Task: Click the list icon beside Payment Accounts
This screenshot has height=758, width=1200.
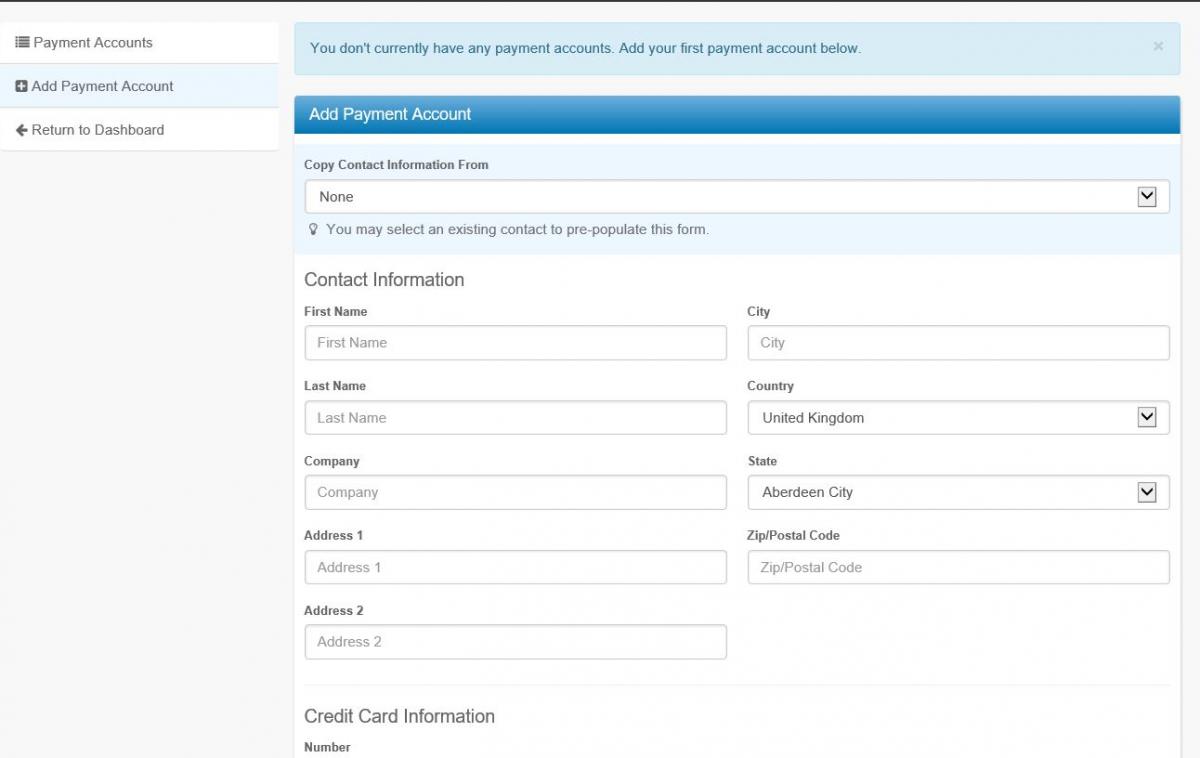Action: click(22, 43)
